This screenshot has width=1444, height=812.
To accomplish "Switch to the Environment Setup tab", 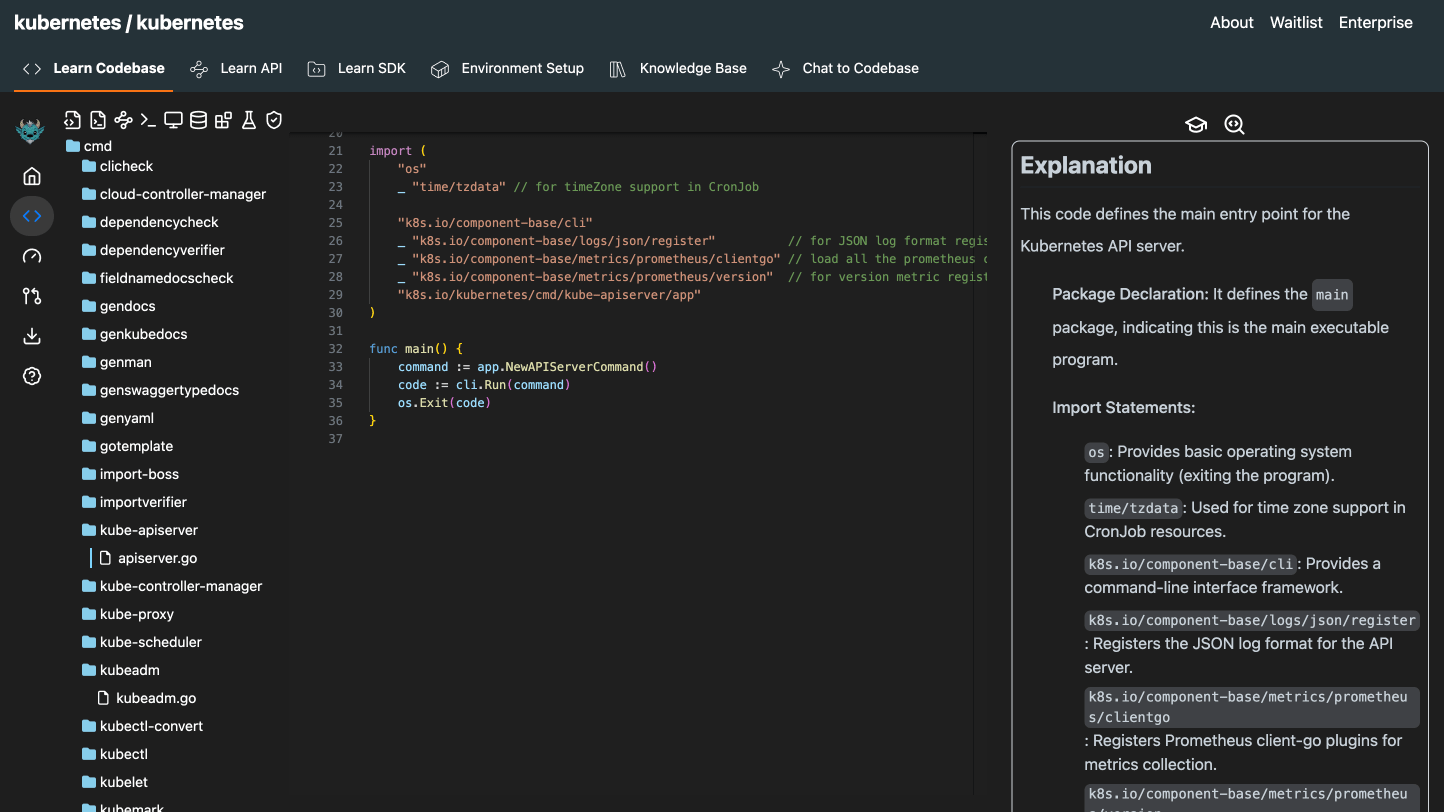I will (x=507, y=69).
